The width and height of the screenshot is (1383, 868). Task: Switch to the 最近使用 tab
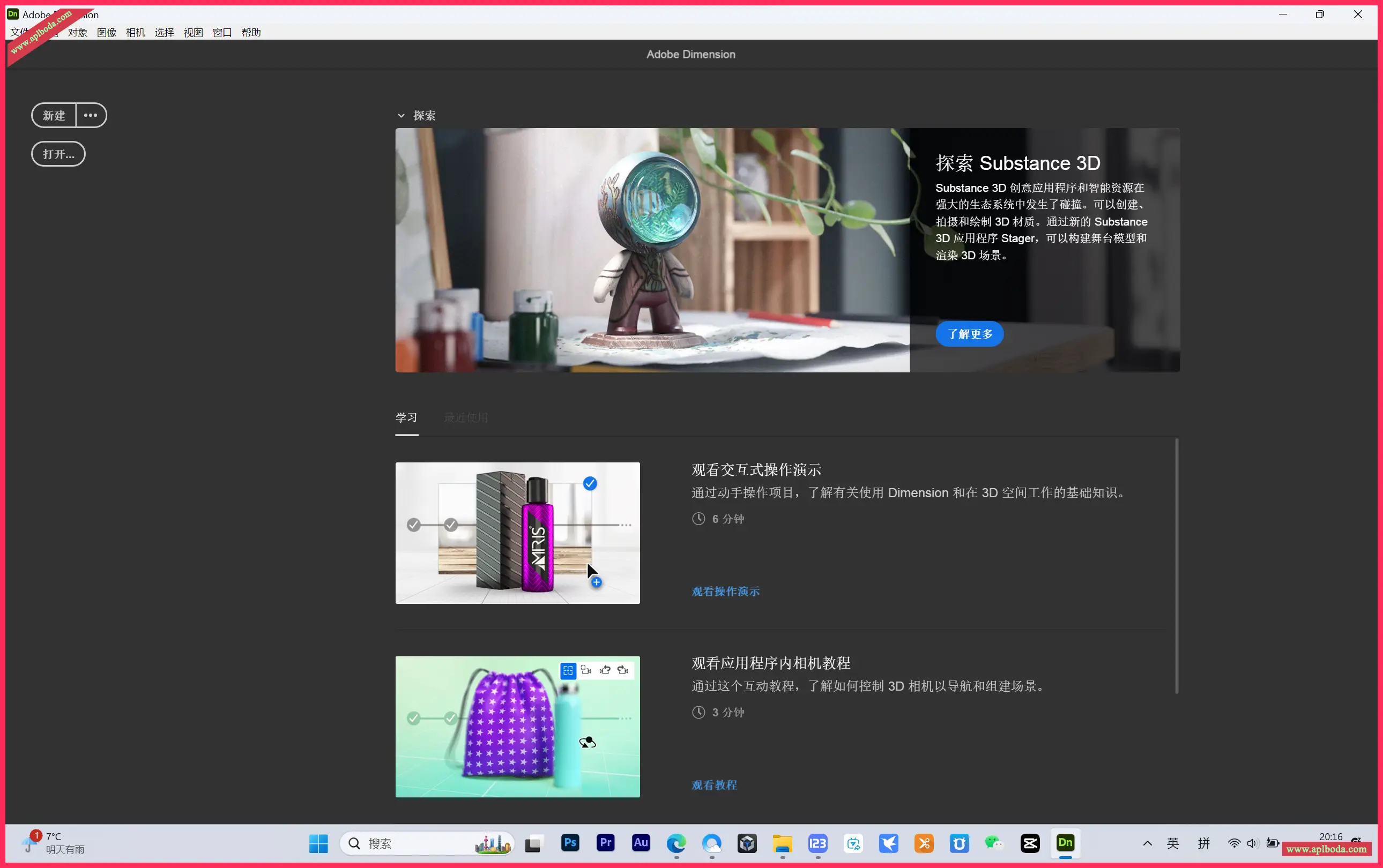465,417
